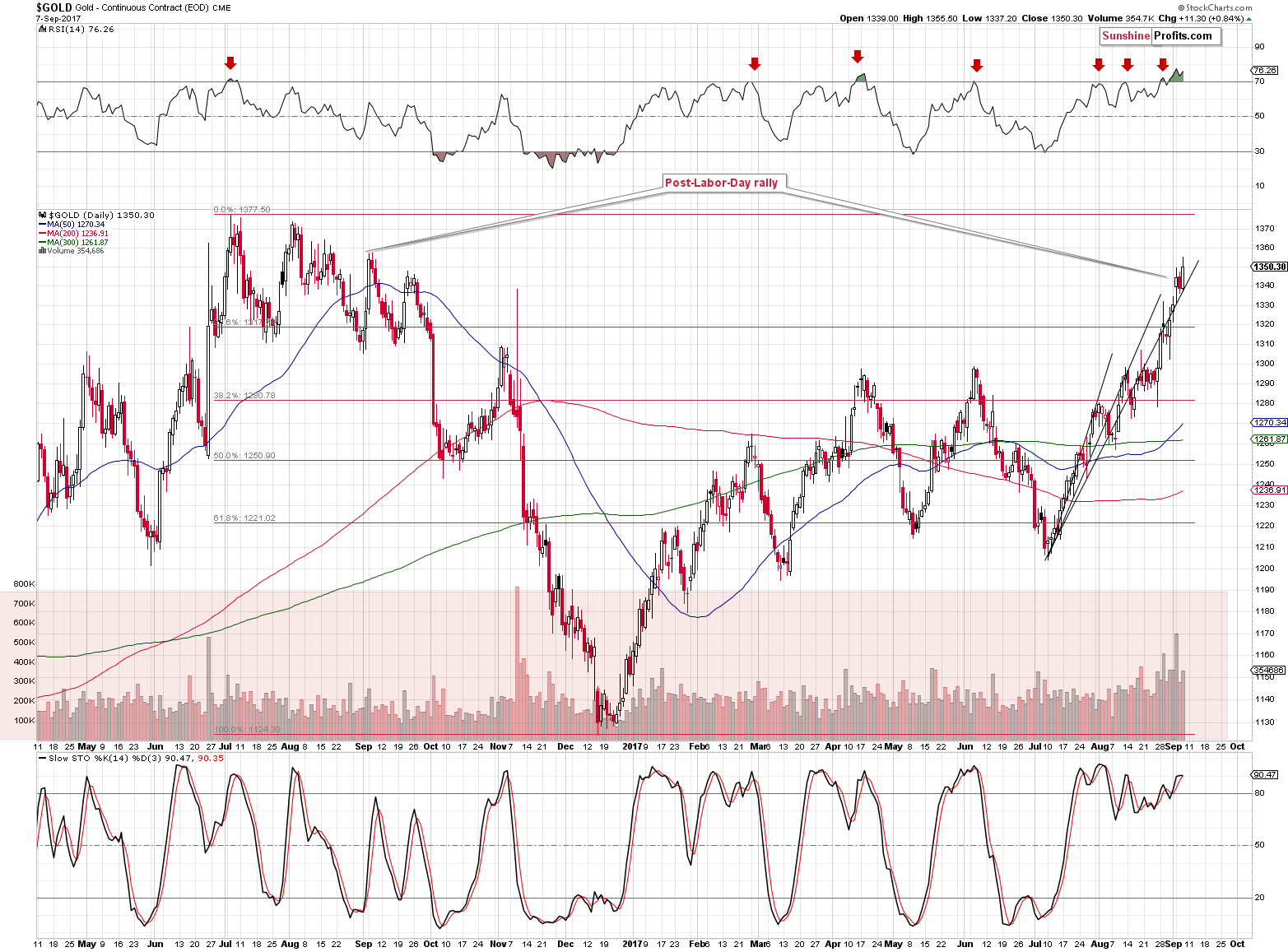This screenshot has height=952, width=1288.
Task: Click the 'Close 1350.30' value in the header
Action: tap(1052, 18)
